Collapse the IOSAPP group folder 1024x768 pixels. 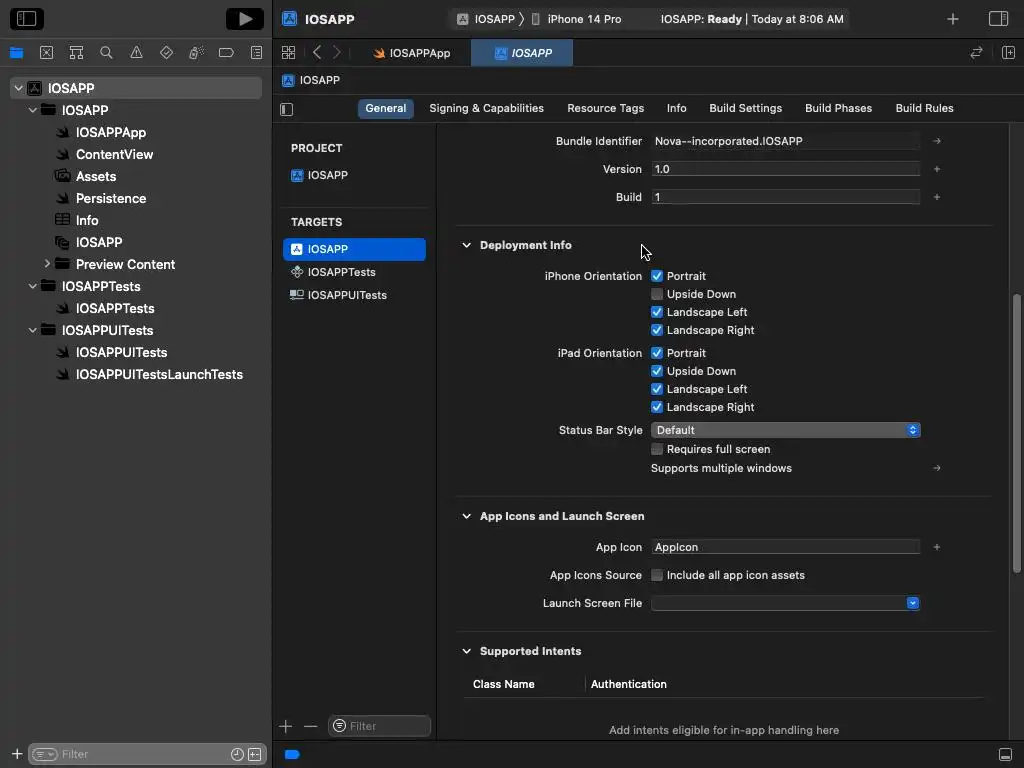(x=33, y=110)
